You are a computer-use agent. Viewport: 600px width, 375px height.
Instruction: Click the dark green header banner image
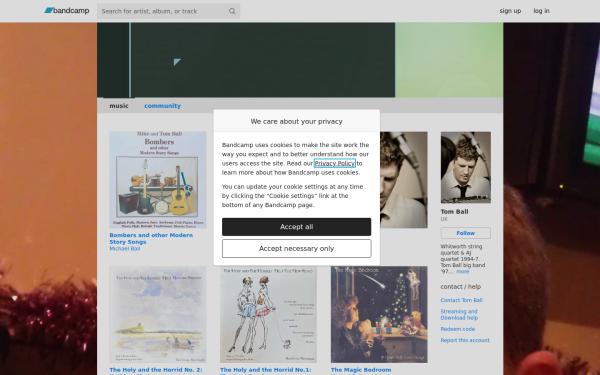(x=300, y=60)
